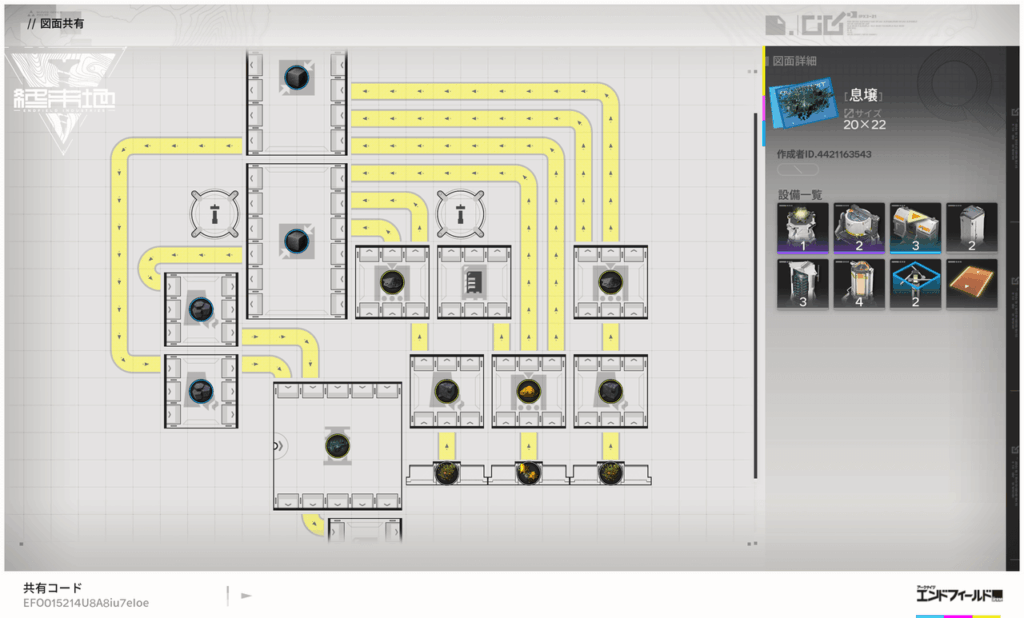
Task: Click the creator ID 4421163543 text
Action: (824, 155)
